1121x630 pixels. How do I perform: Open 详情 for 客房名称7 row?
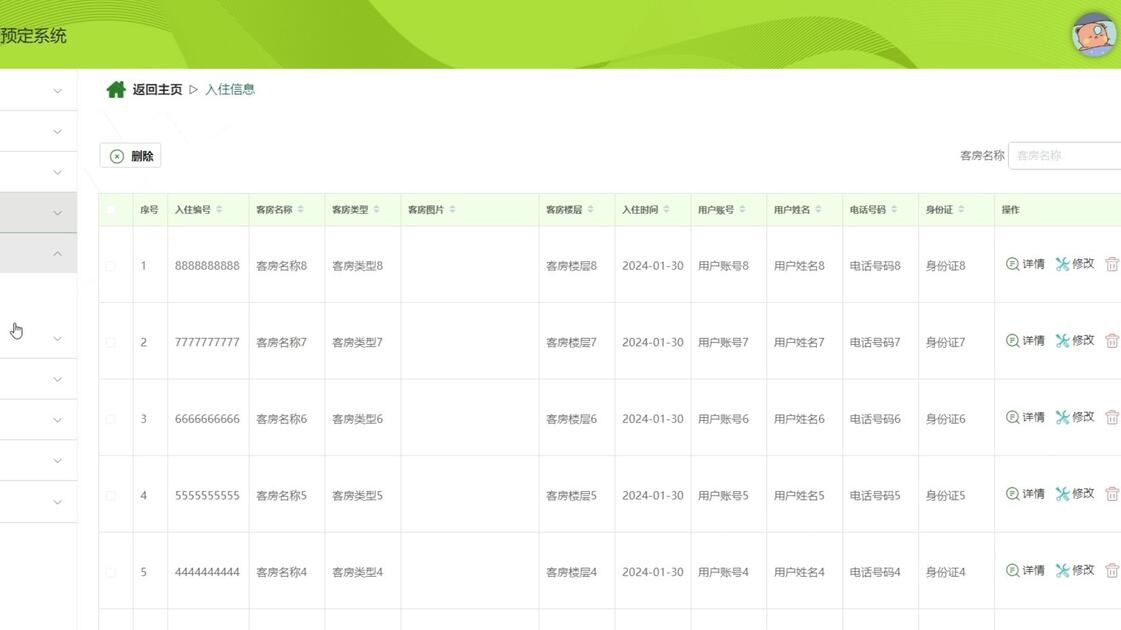point(1025,340)
